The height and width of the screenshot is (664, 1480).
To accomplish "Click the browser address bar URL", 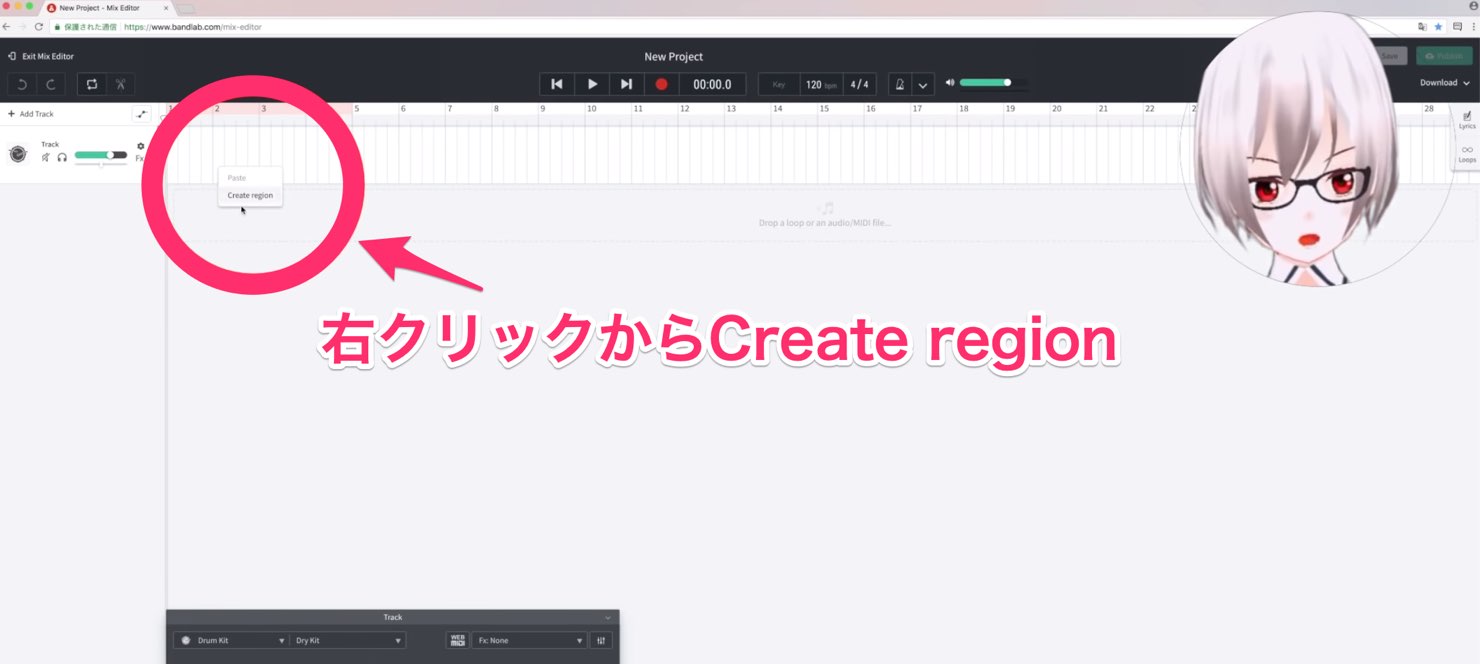I will tap(193, 27).
